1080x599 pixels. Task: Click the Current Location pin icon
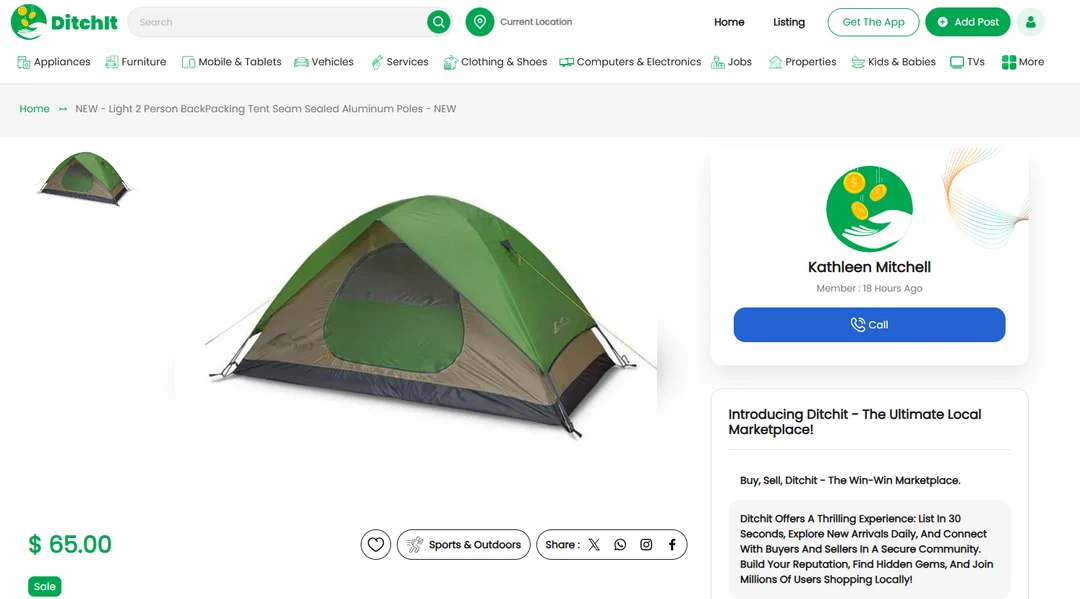click(x=479, y=21)
